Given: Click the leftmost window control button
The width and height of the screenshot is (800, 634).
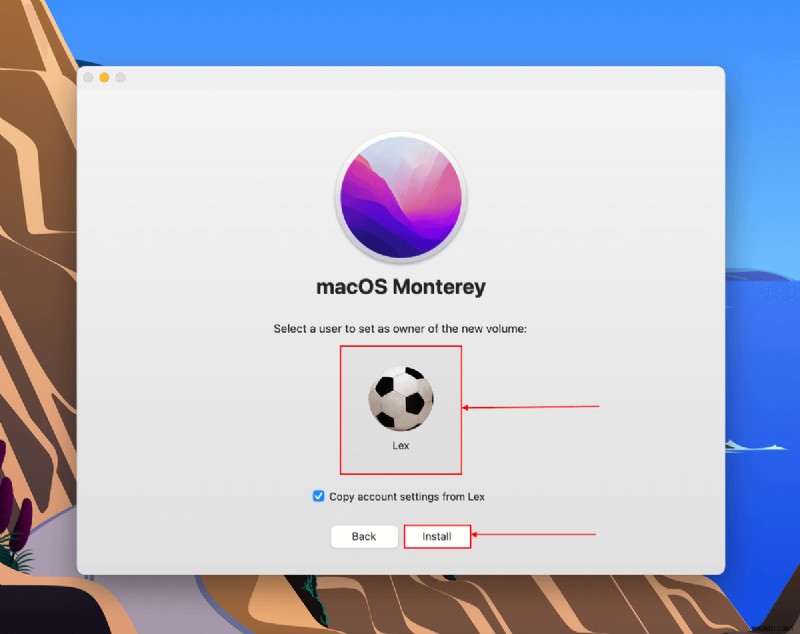Looking at the screenshot, I should [x=89, y=76].
